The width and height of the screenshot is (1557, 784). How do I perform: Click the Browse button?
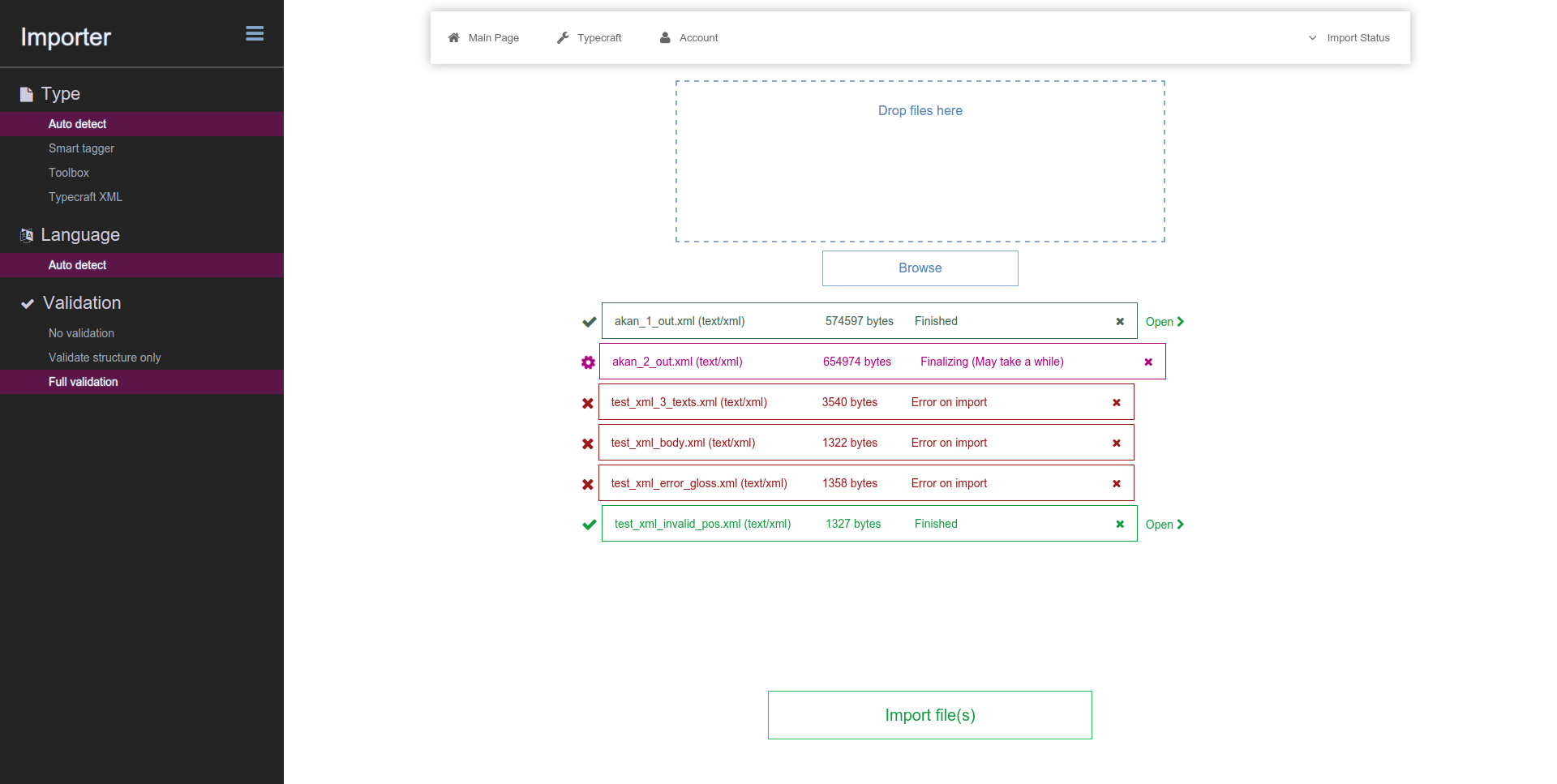click(x=920, y=268)
